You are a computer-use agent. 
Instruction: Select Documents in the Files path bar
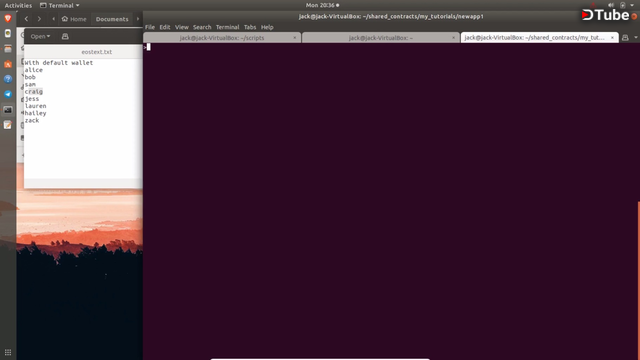point(112,19)
